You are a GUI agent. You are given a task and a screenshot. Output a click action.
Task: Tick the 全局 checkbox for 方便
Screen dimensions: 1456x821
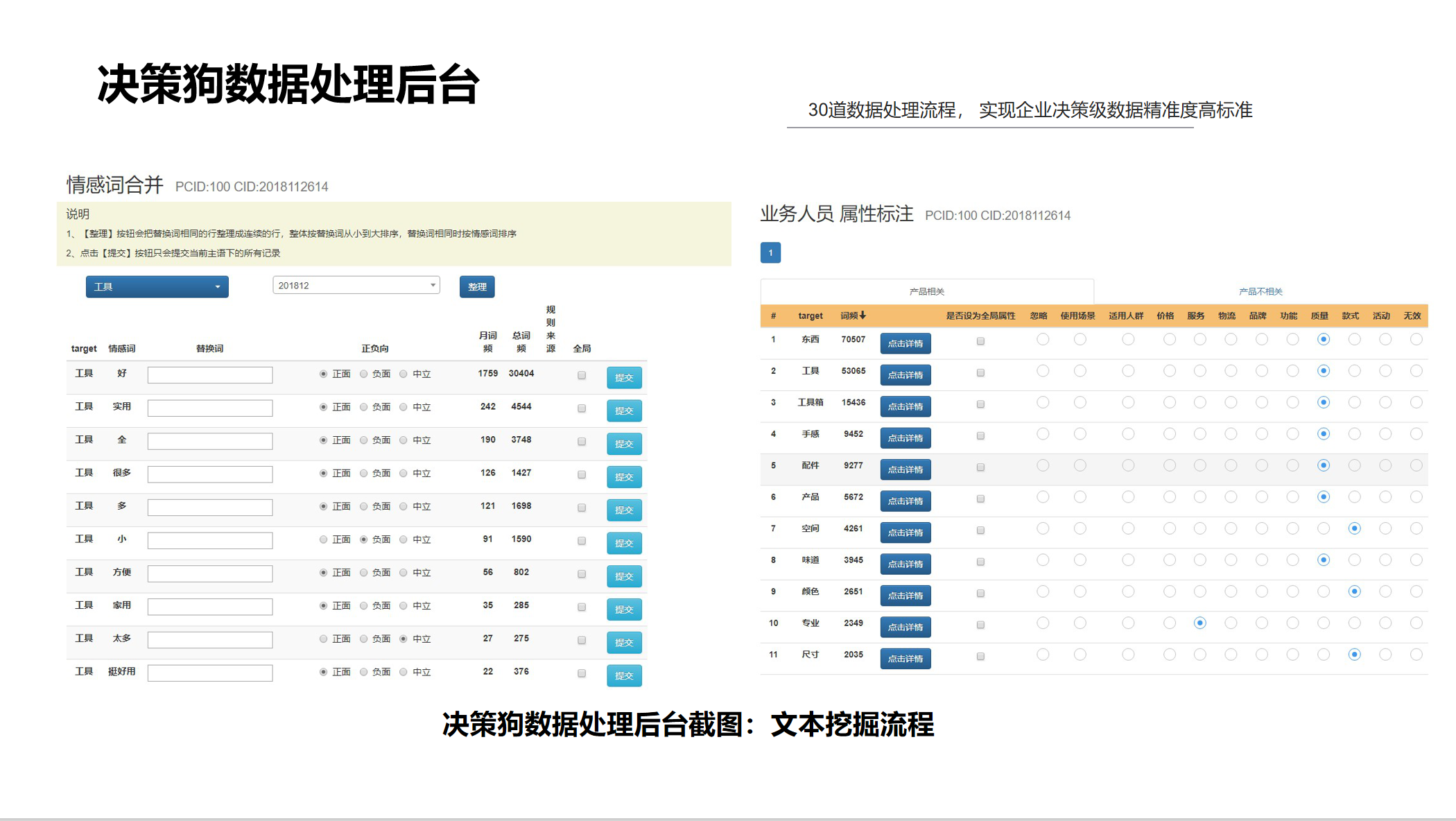click(x=582, y=573)
